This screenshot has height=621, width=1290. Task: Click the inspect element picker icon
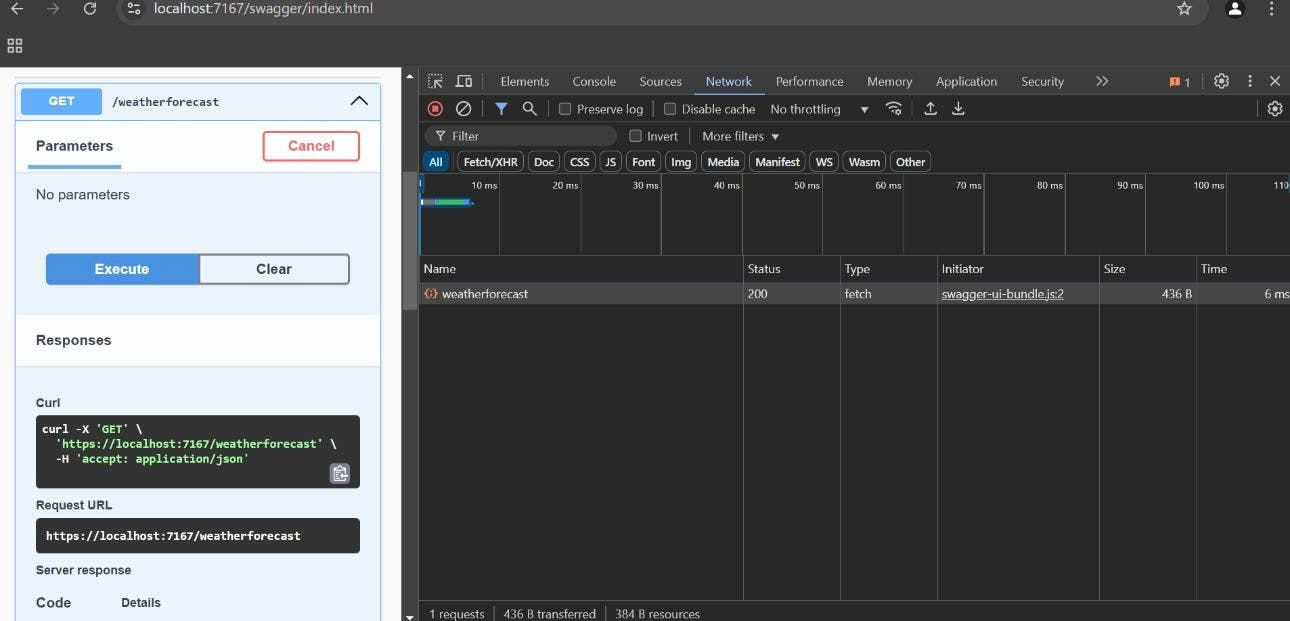pyautogui.click(x=435, y=81)
